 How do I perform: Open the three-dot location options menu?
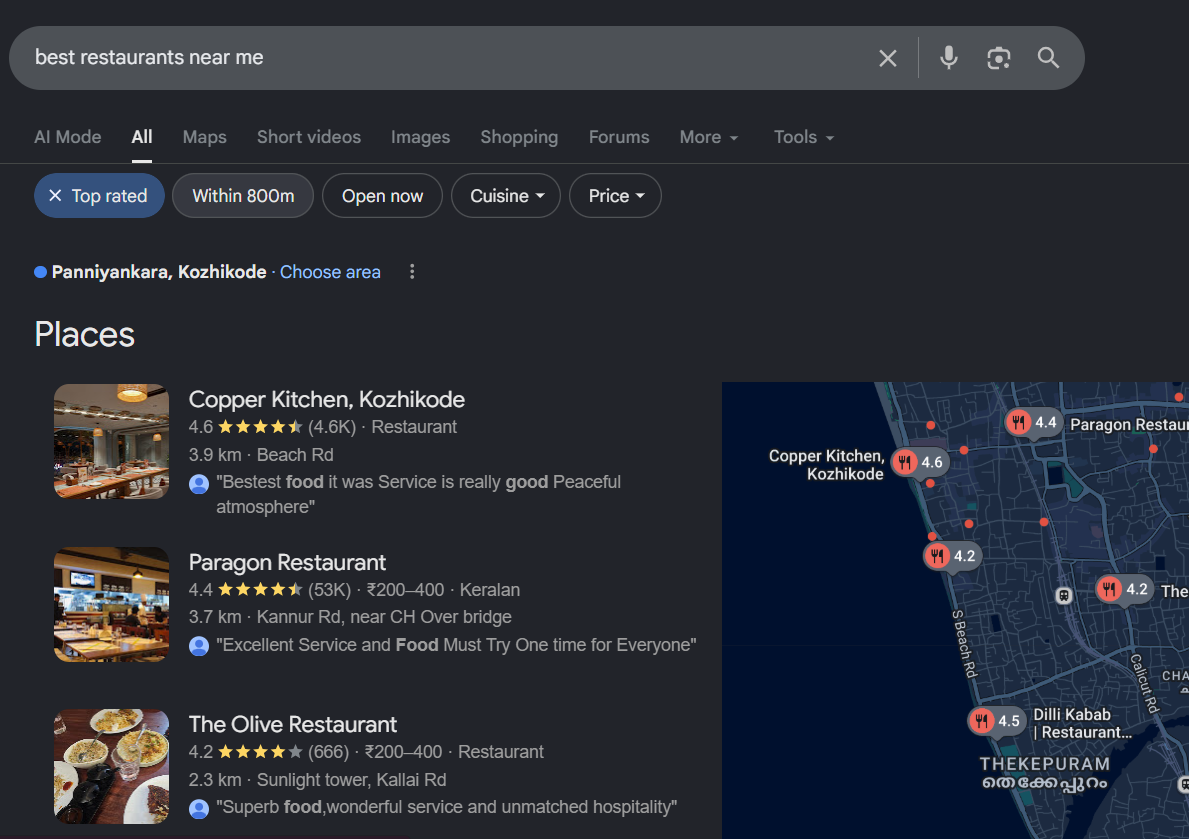click(412, 272)
